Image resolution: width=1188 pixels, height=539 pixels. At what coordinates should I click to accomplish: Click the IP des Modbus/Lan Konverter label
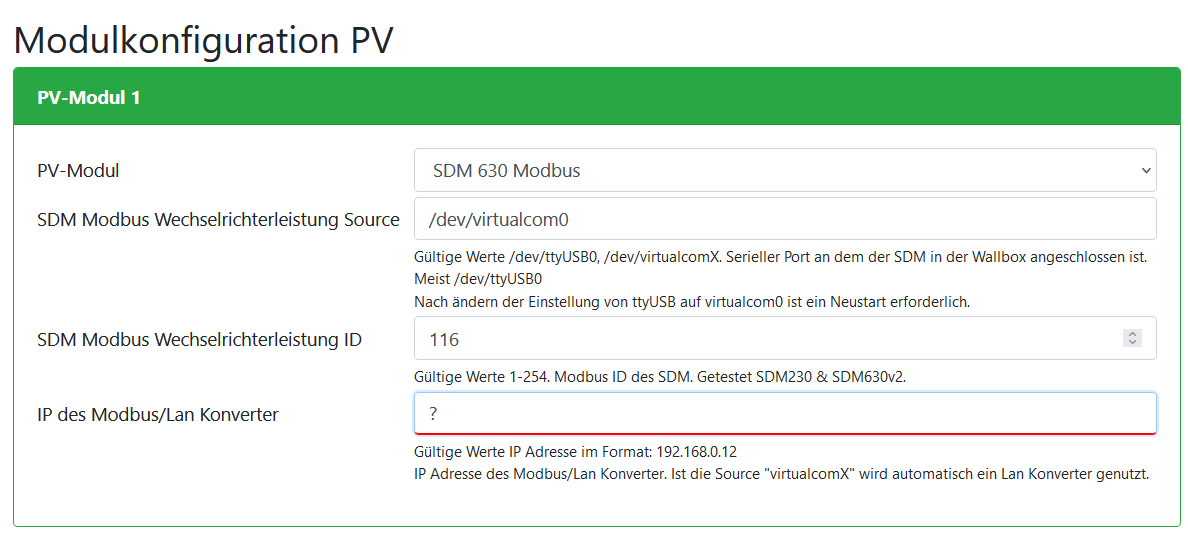(157, 413)
